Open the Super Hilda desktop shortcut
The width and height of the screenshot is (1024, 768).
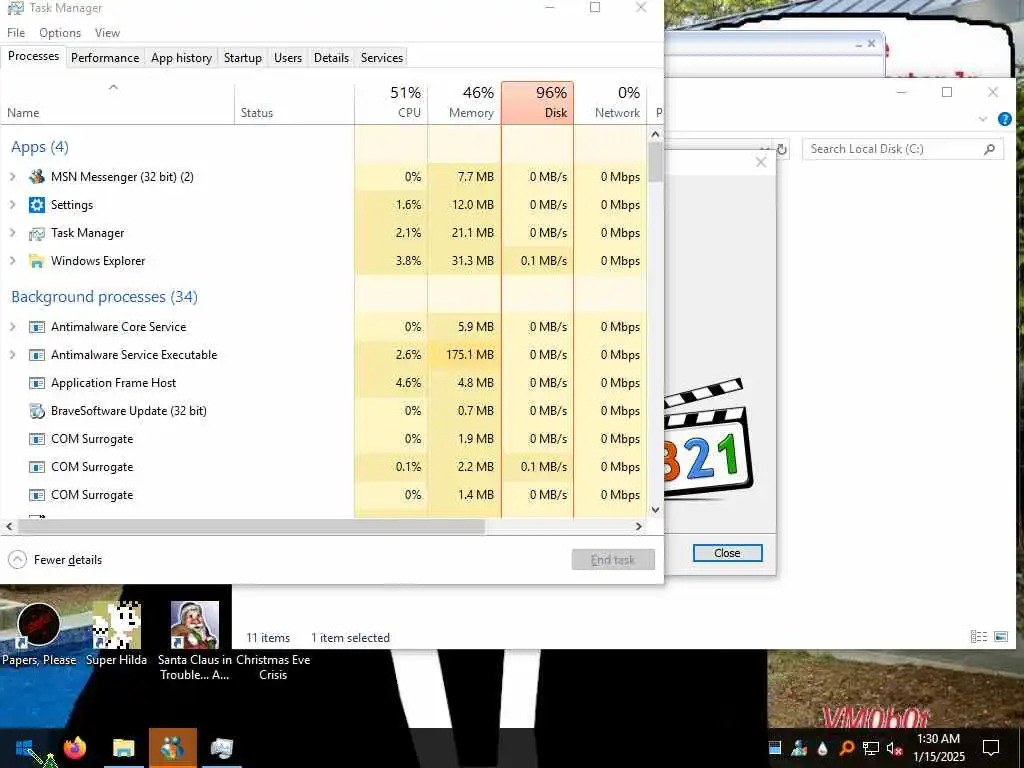pyautogui.click(x=116, y=633)
